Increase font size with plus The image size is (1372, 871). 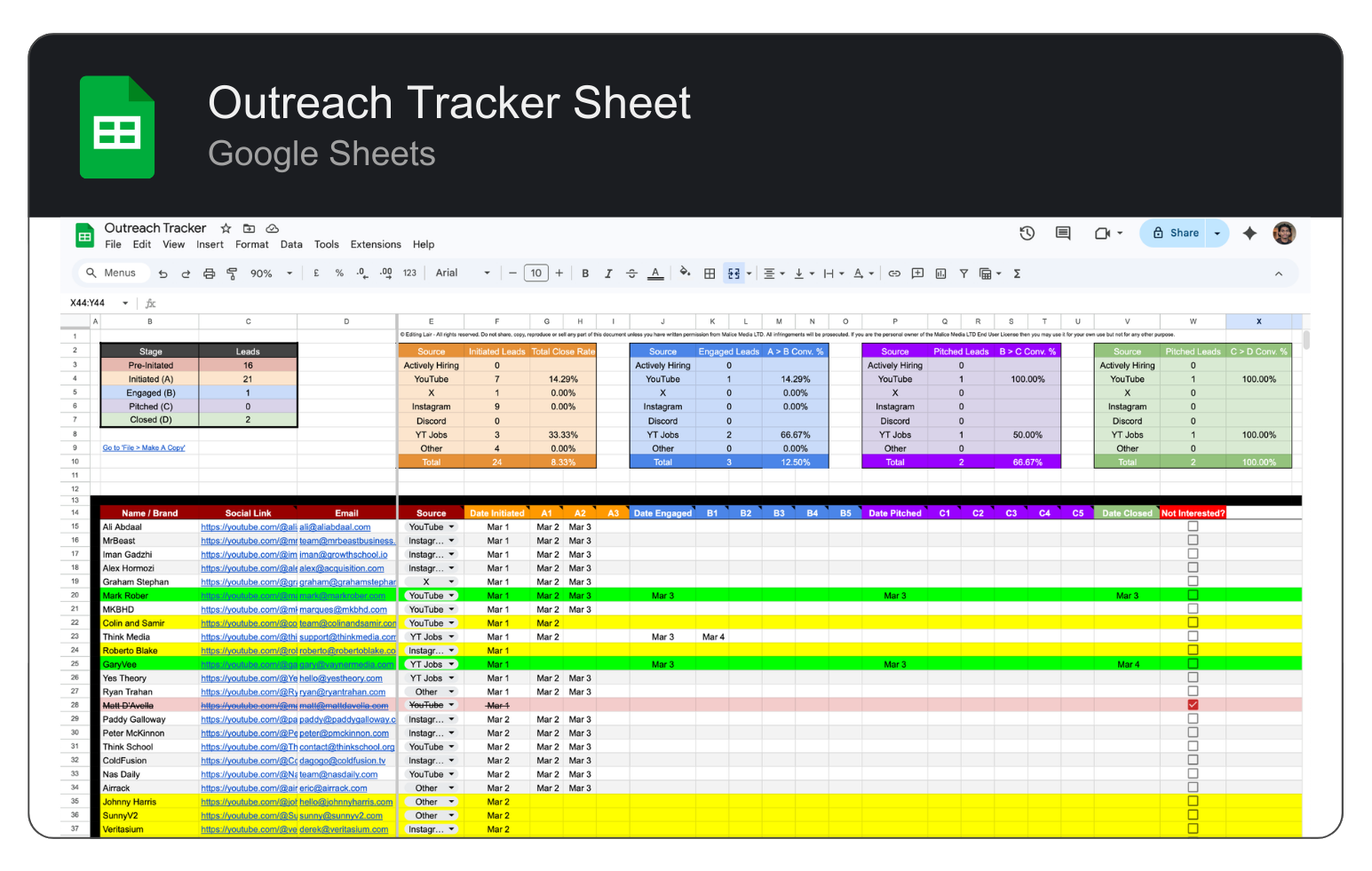(x=559, y=273)
